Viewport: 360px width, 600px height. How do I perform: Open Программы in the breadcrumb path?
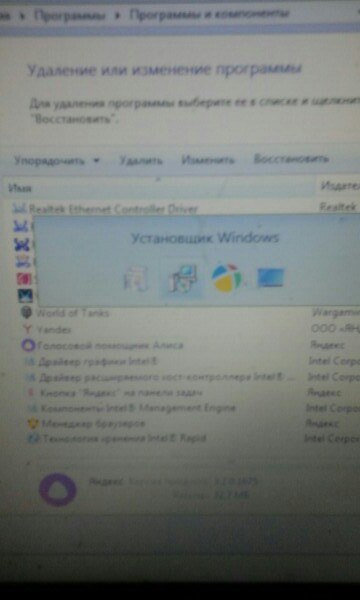click(70, 16)
